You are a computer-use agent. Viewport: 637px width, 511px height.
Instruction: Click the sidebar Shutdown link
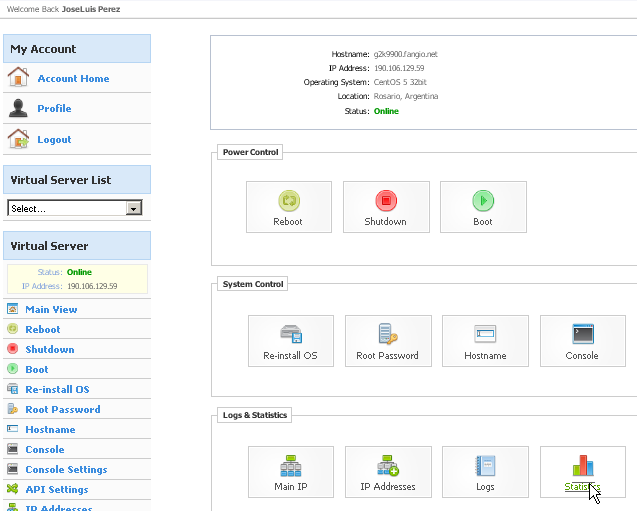49,350
